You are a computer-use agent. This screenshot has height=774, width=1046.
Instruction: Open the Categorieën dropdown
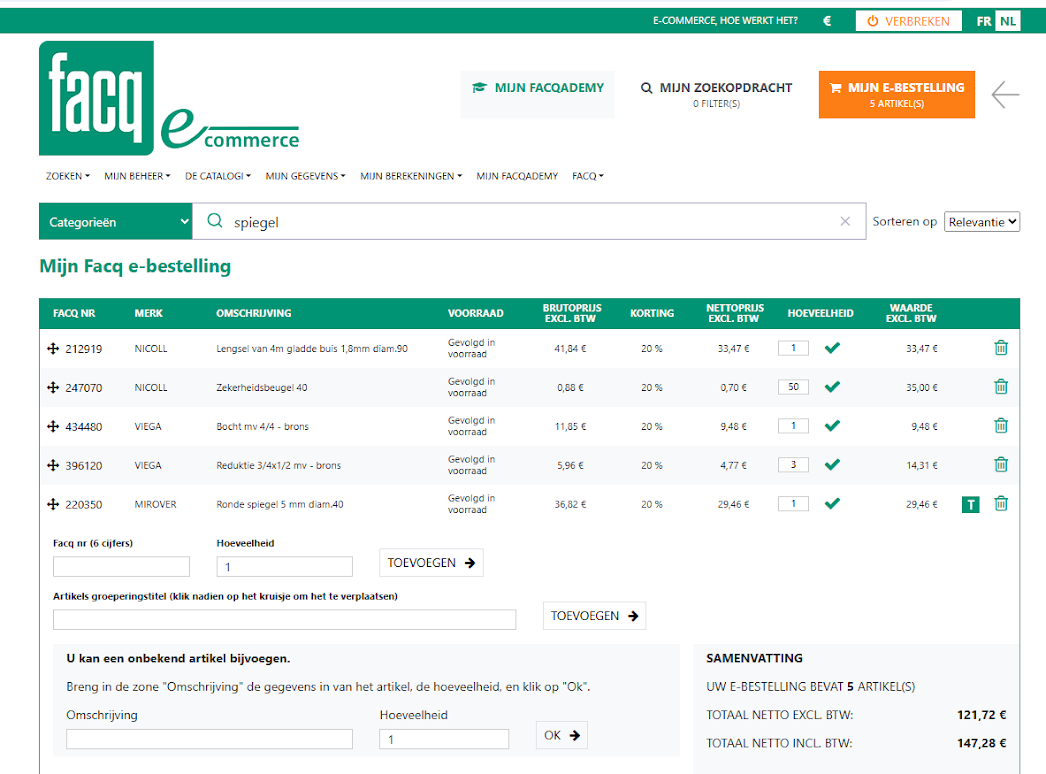pyautogui.click(x=115, y=222)
